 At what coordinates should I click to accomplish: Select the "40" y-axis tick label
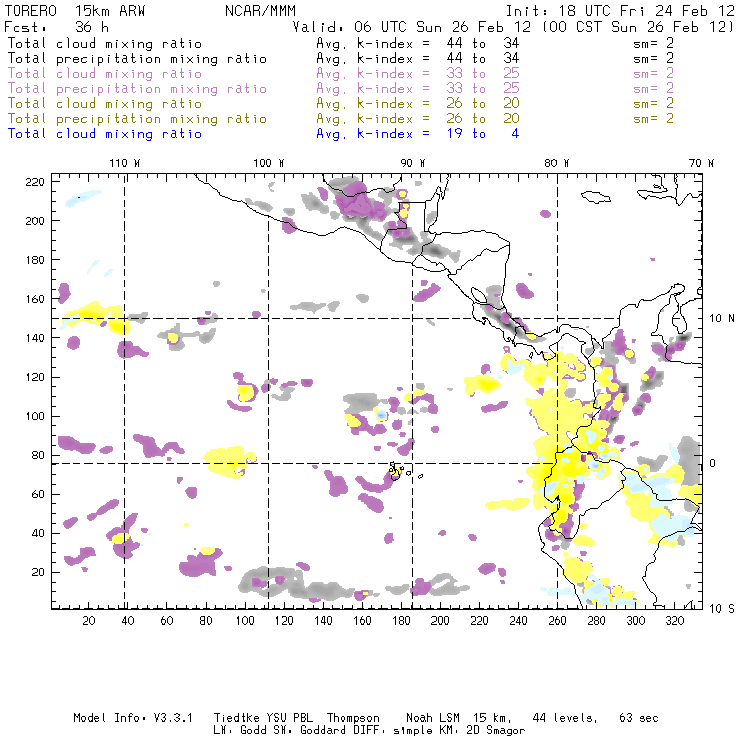pyautogui.click(x=38, y=533)
